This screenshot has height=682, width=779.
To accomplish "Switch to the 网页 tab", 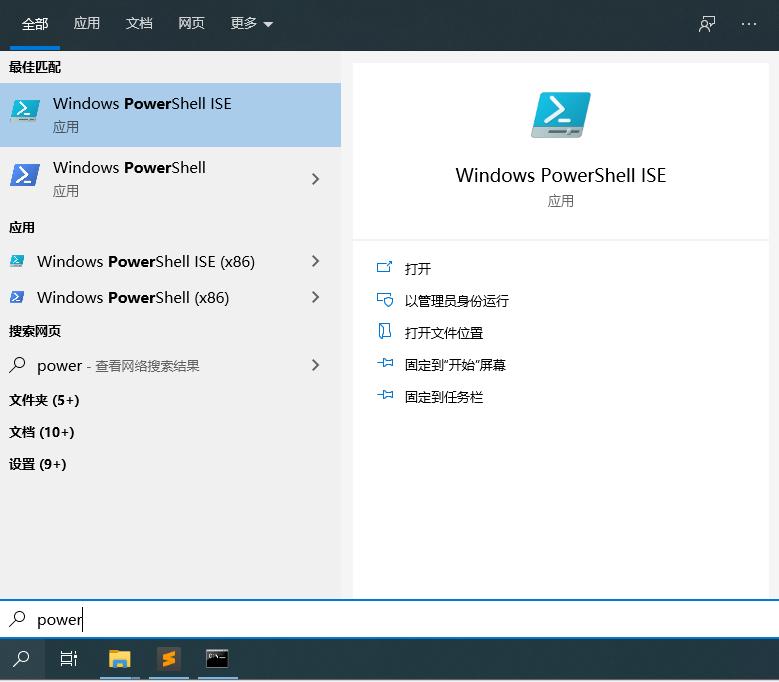I will 191,24.
